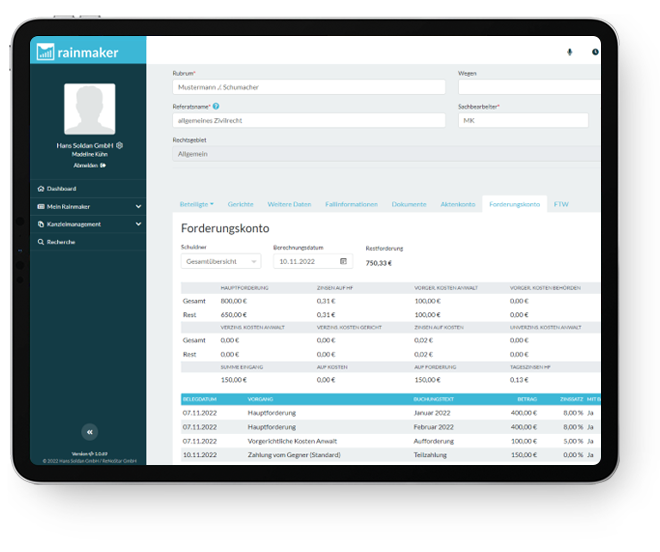Select the Februar 2022 Hauptforderung row

point(391,427)
